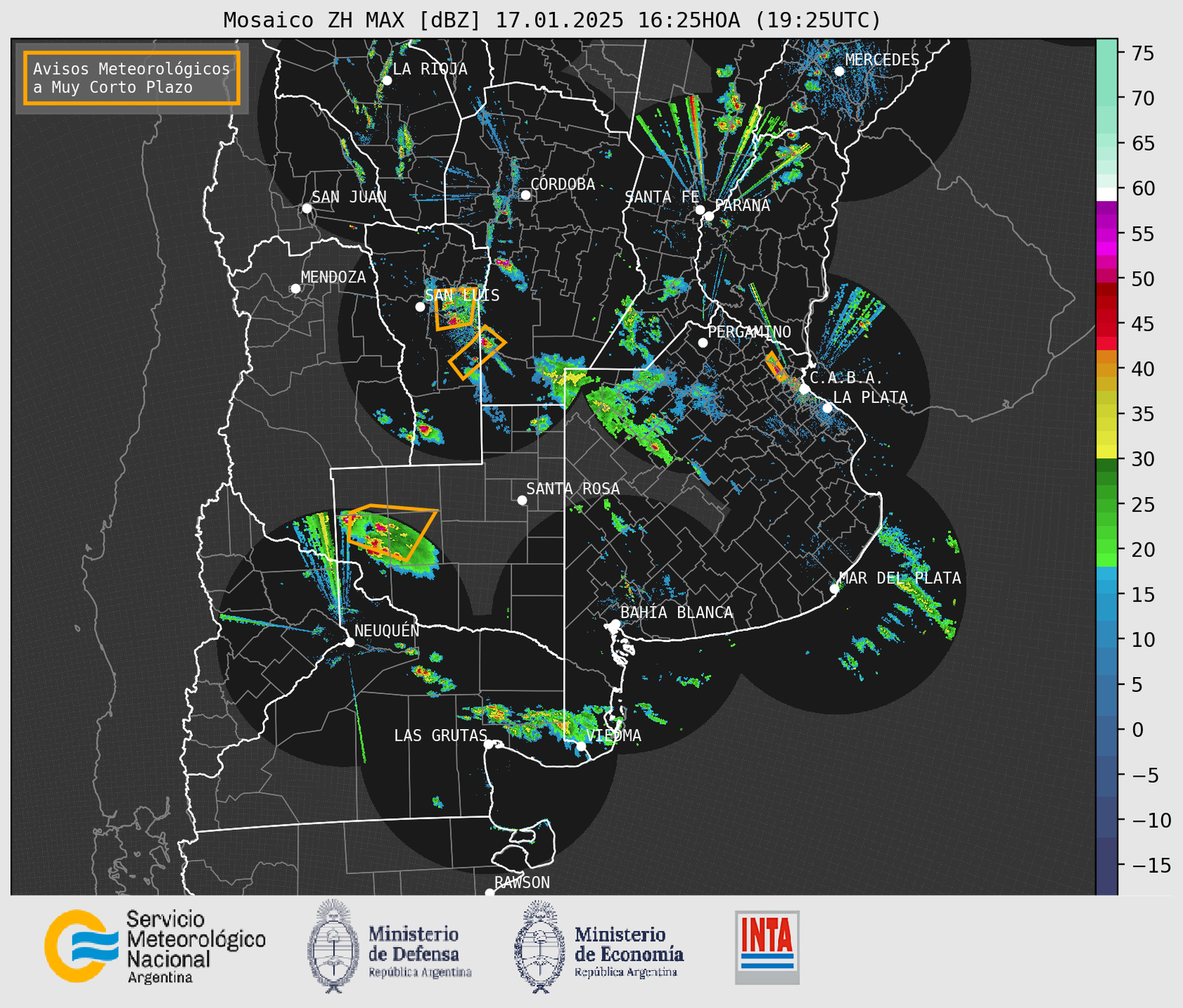
Task: Click the white 60 dBZ band on the color scale
Action: pyautogui.click(x=1107, y=194)
